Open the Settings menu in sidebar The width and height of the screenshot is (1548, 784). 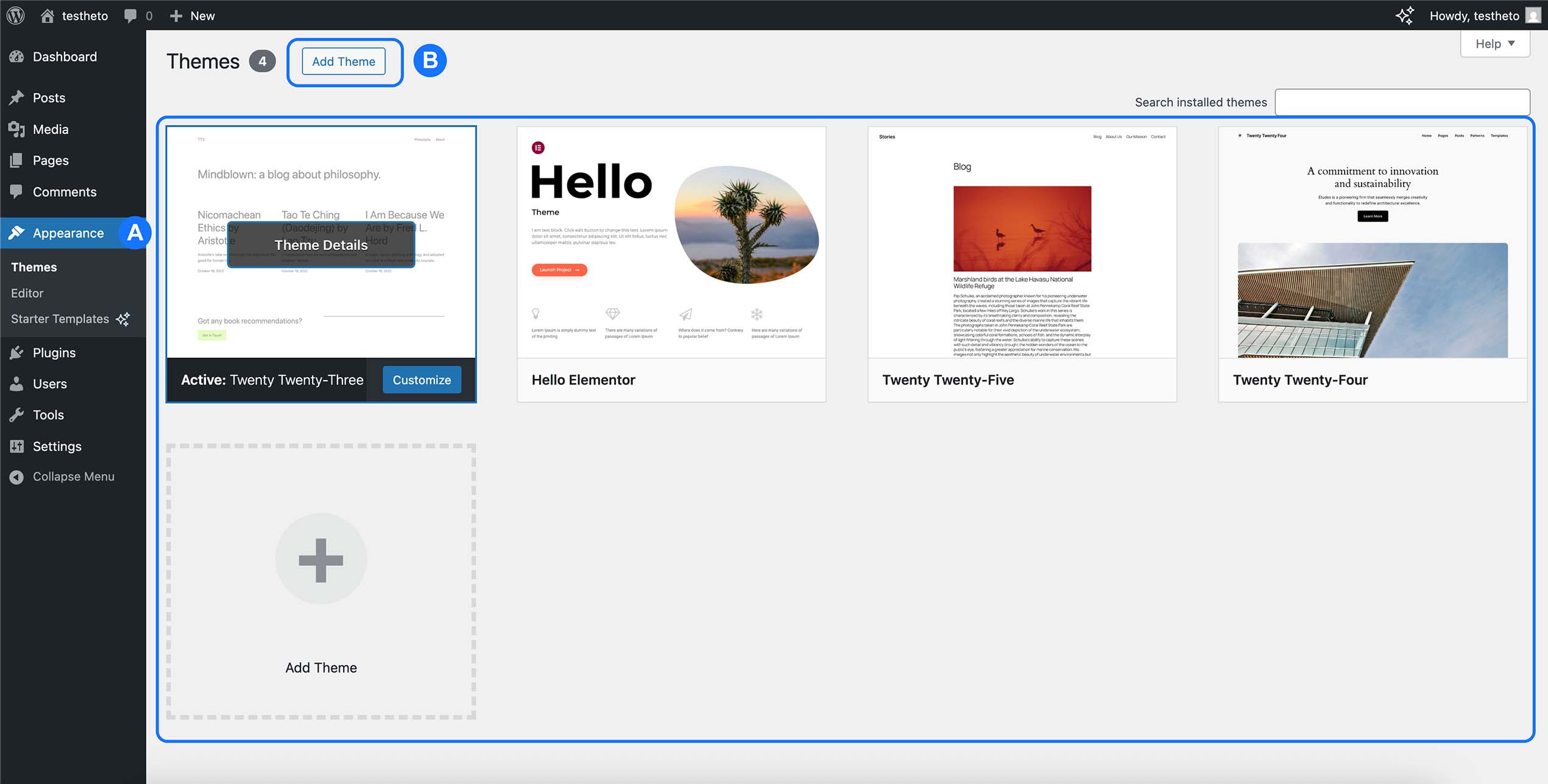[x=57, y=446]
